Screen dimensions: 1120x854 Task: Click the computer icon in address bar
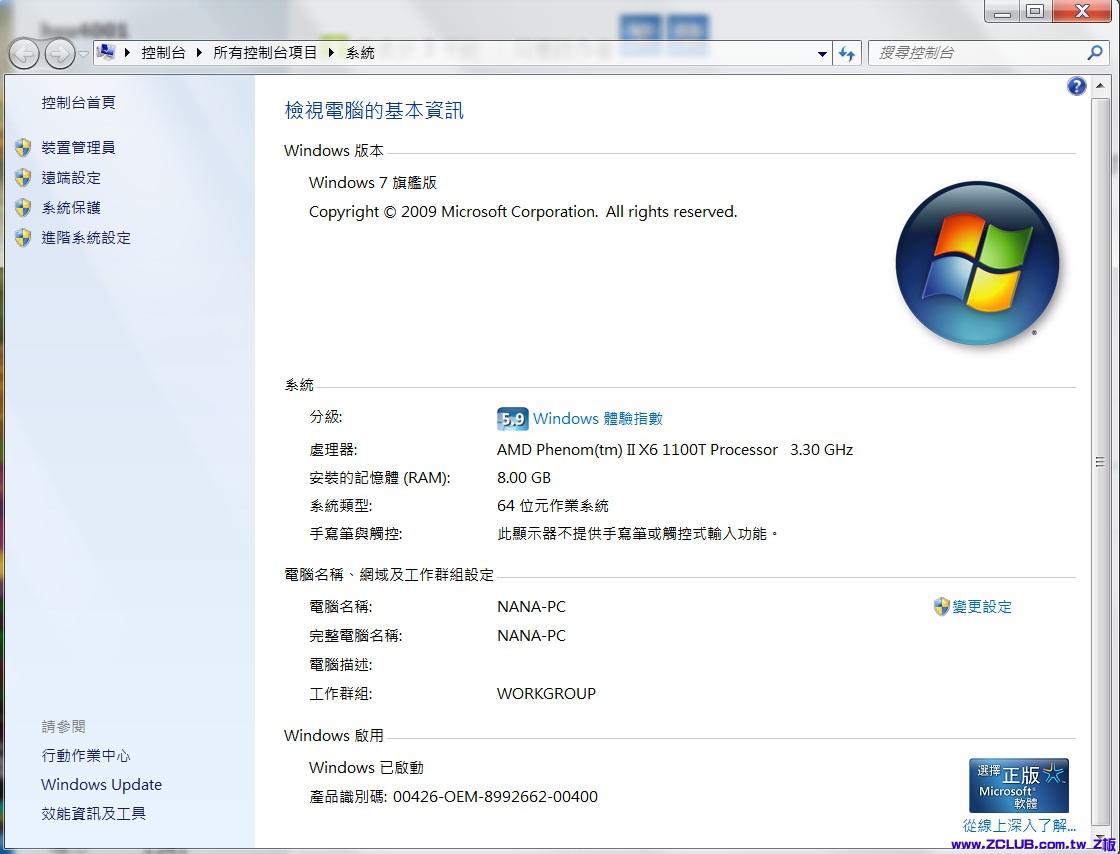point(106,52)
